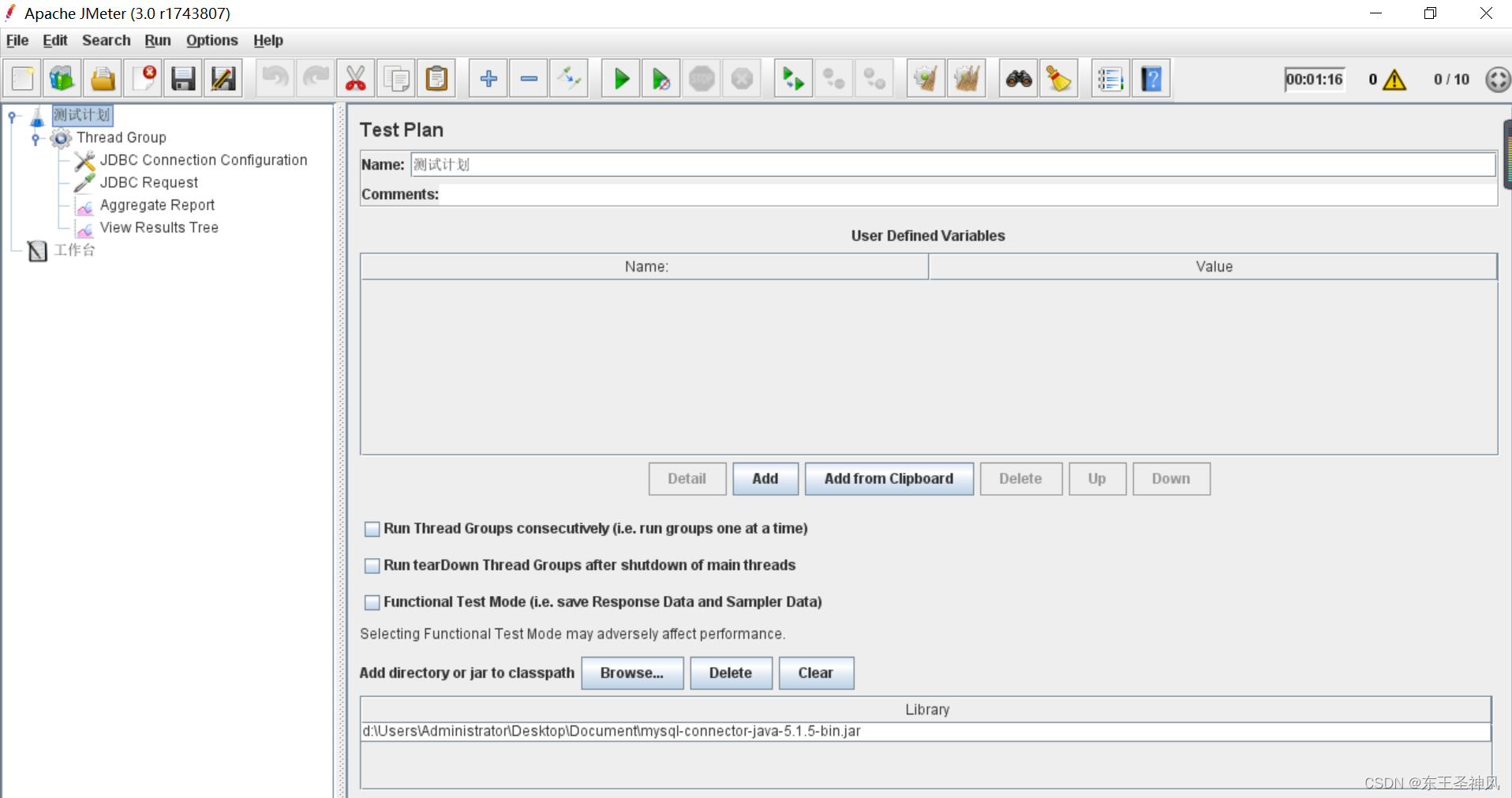Click the Expand All plus icon
This screenshot has height=798, width=1512.
488,79
